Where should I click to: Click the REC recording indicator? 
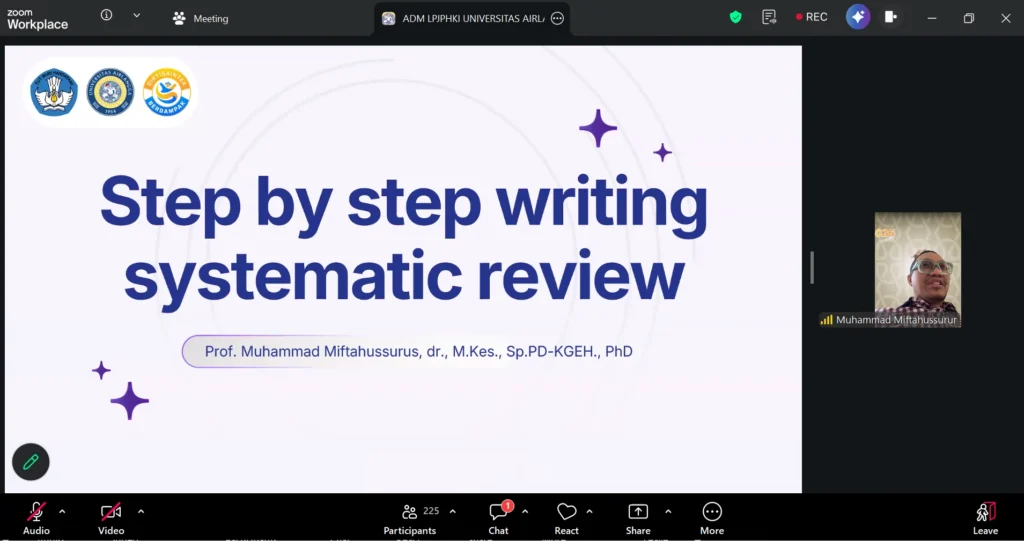[x=812, y=18]
